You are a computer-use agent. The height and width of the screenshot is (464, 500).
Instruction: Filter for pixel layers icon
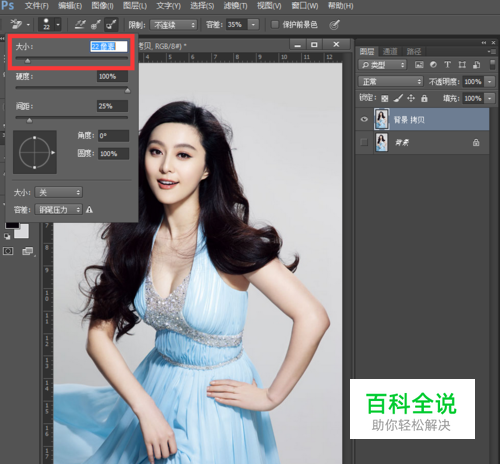[x=419, y=65]
